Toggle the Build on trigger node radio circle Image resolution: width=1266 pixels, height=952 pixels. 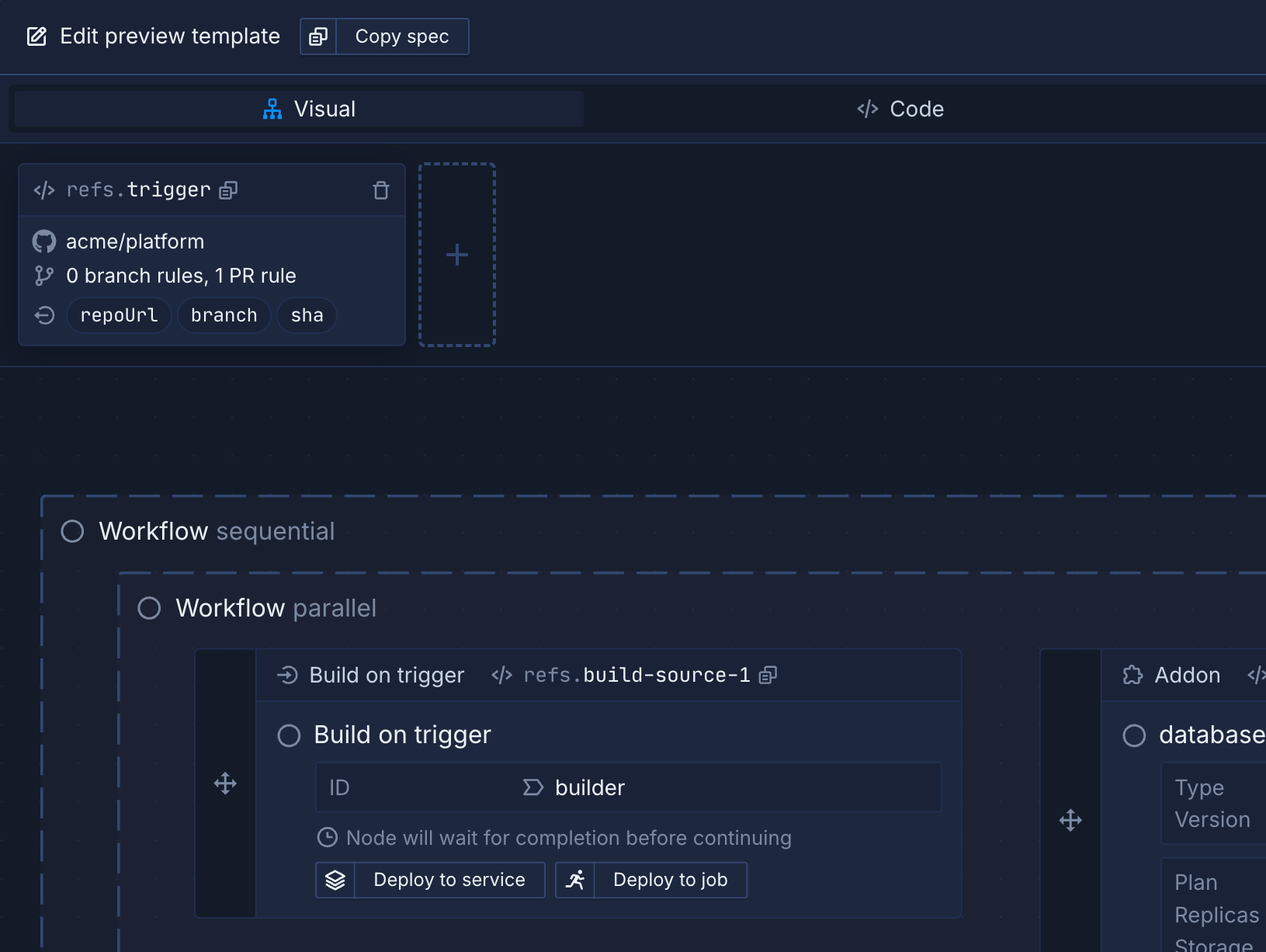(x=289, y=736)
